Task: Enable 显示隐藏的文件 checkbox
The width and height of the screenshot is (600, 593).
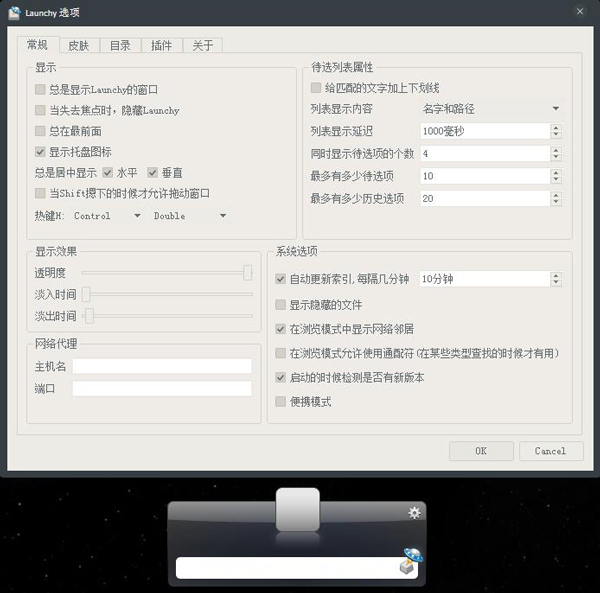Action: (280, 305)
